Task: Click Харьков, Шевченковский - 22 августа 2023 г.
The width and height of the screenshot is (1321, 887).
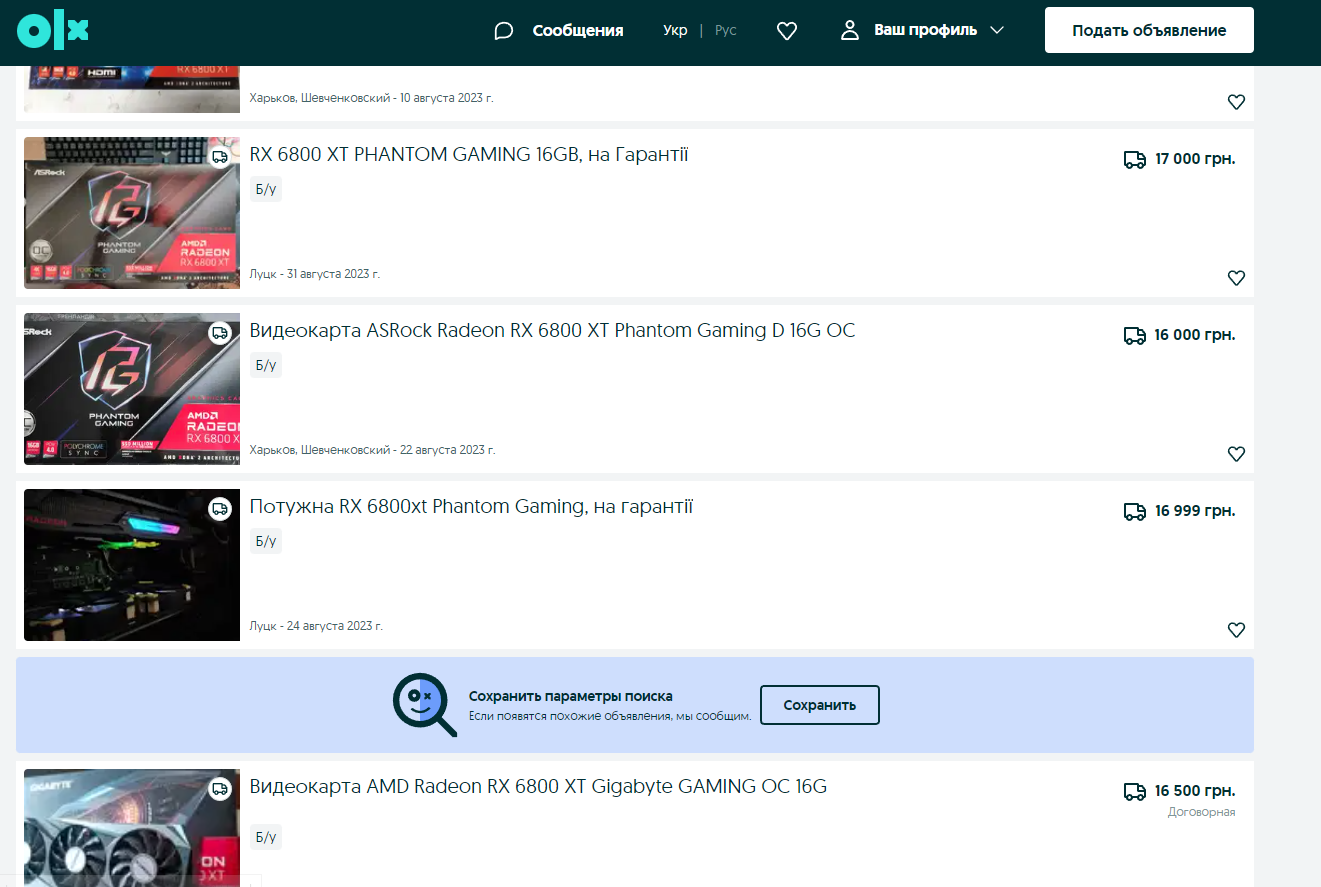Action: (372, 450)
